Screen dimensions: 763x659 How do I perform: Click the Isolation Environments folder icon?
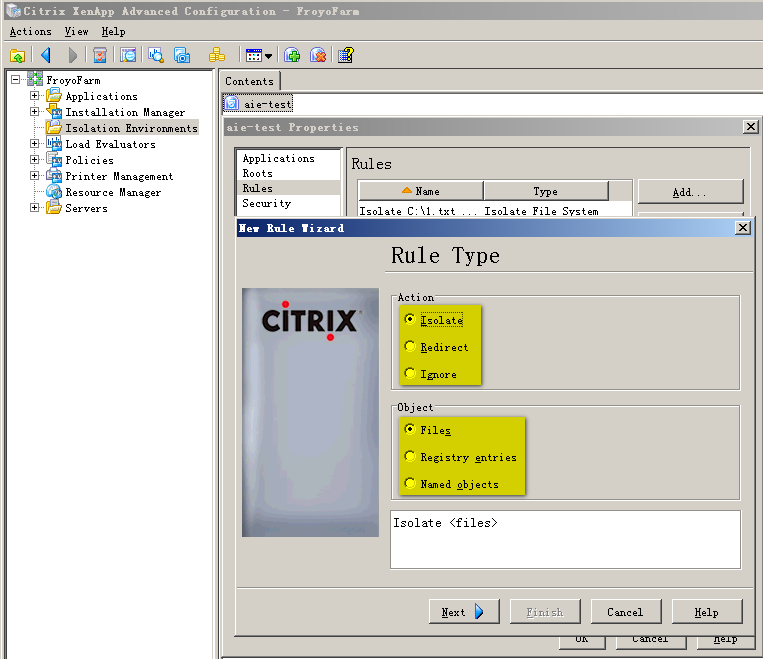tap(54, 128)
